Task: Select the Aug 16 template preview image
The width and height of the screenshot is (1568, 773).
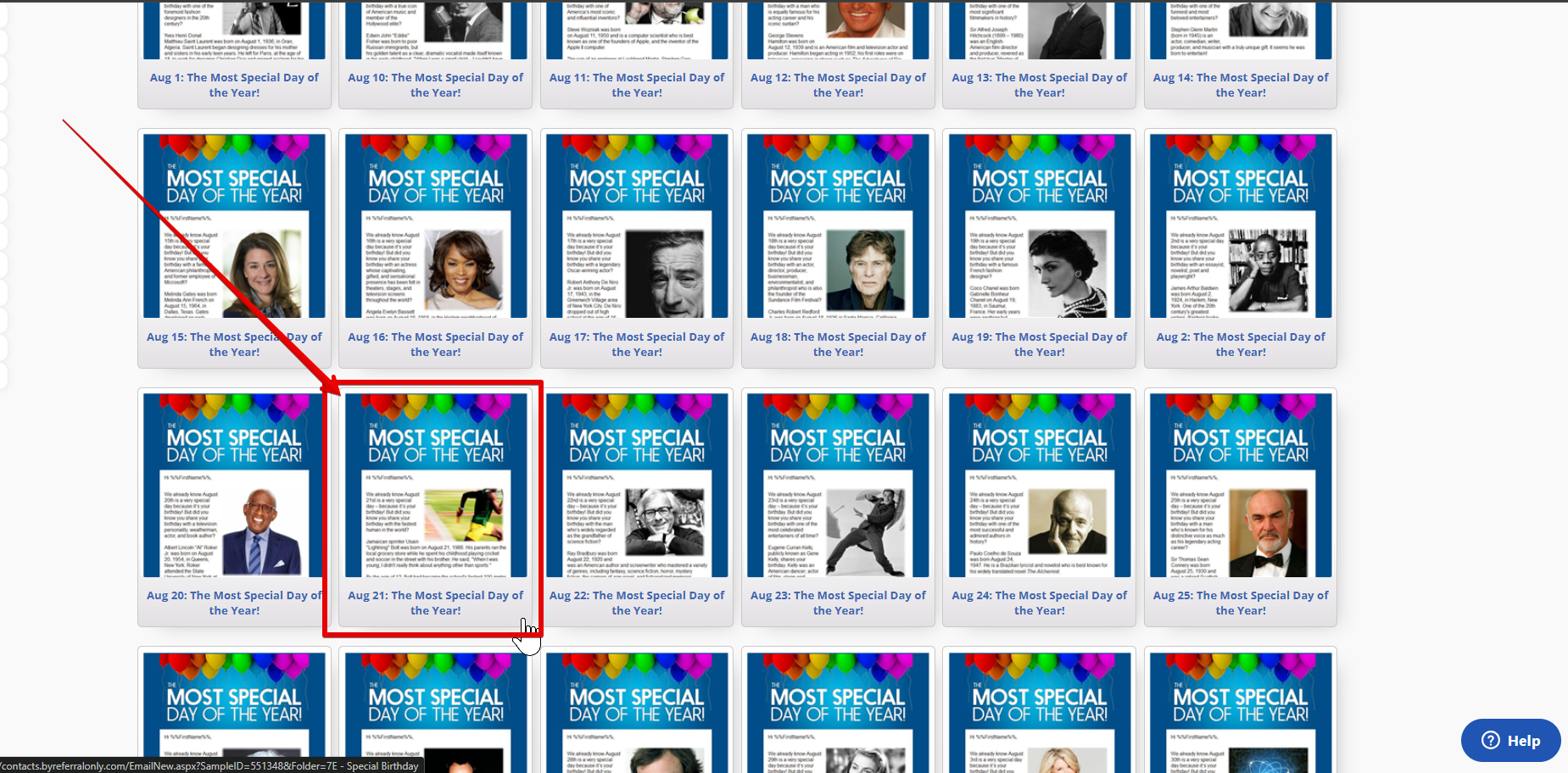Action: 436,225
